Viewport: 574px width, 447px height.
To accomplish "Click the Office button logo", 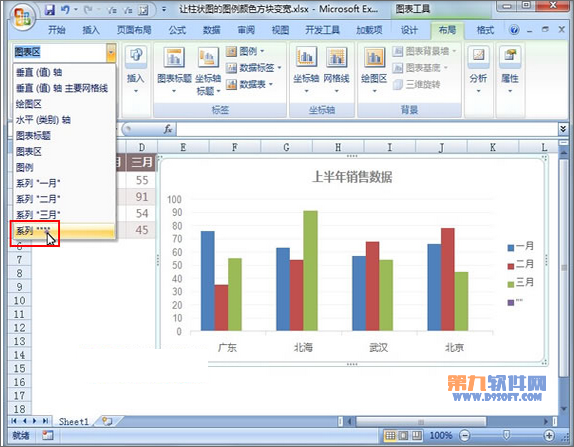I will pyautogui.click(x=22, y=16).
